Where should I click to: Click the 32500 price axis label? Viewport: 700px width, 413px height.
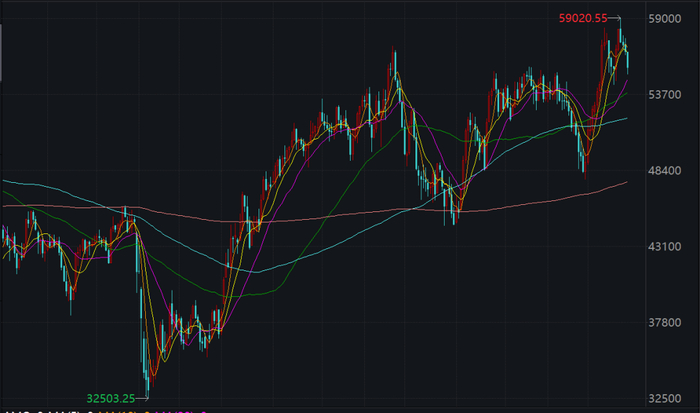(x=663, y=398)
